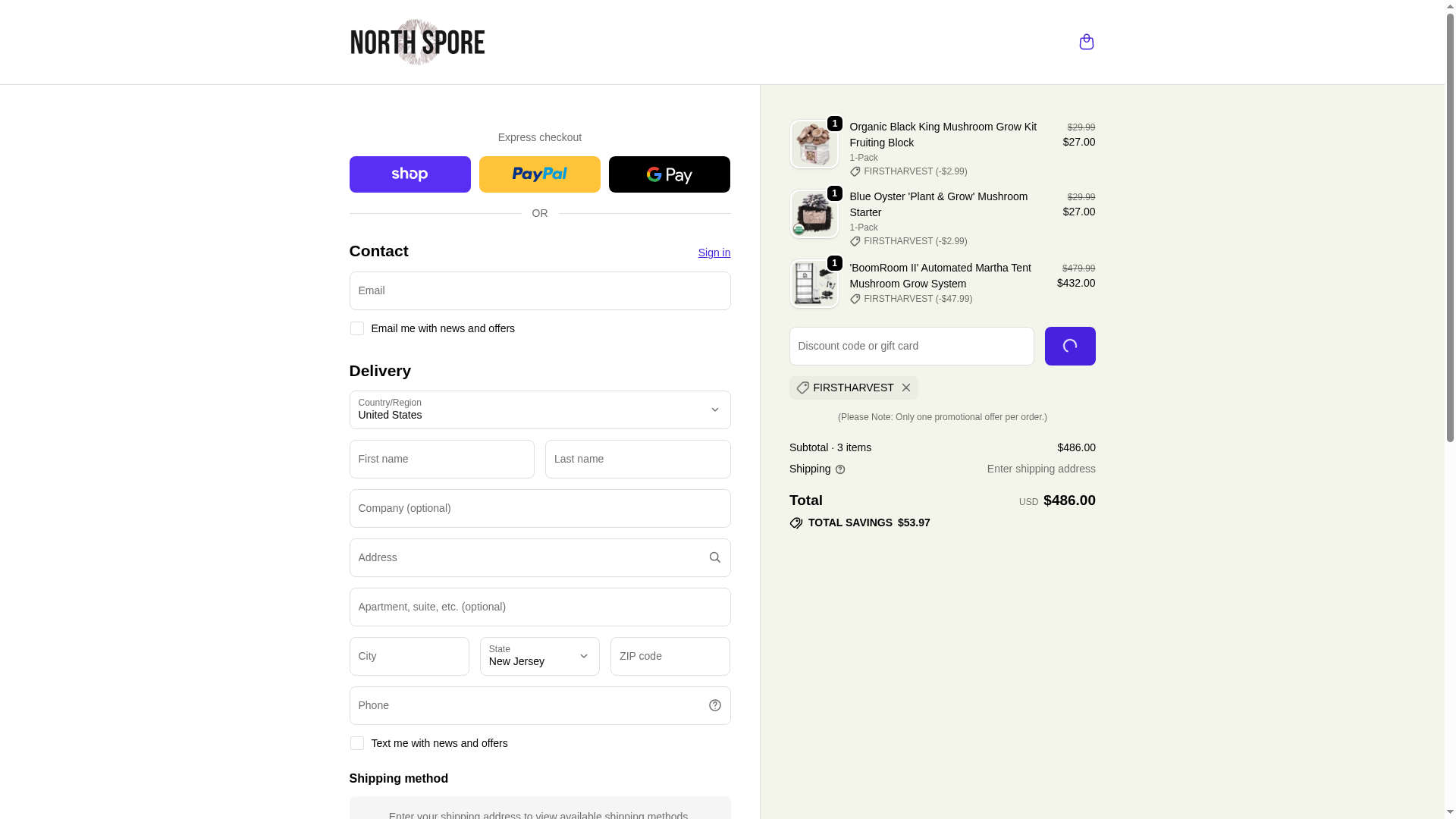
Task: Click the address search magnifier icon
Action: [x=714, y=557]
